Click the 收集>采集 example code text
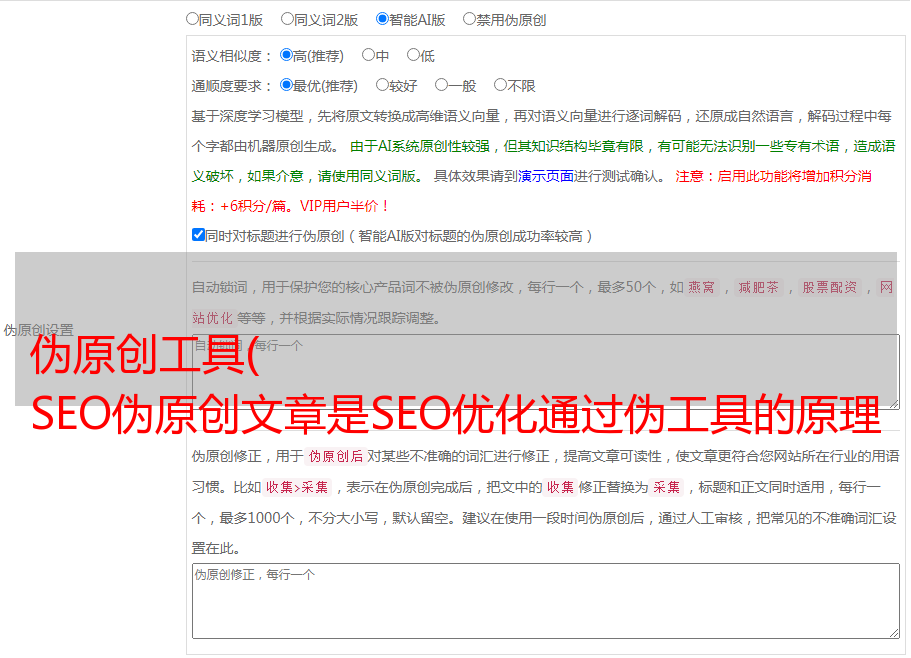This screenshot has width=911, height=658. pyautogui.click(x=297, y=487)
